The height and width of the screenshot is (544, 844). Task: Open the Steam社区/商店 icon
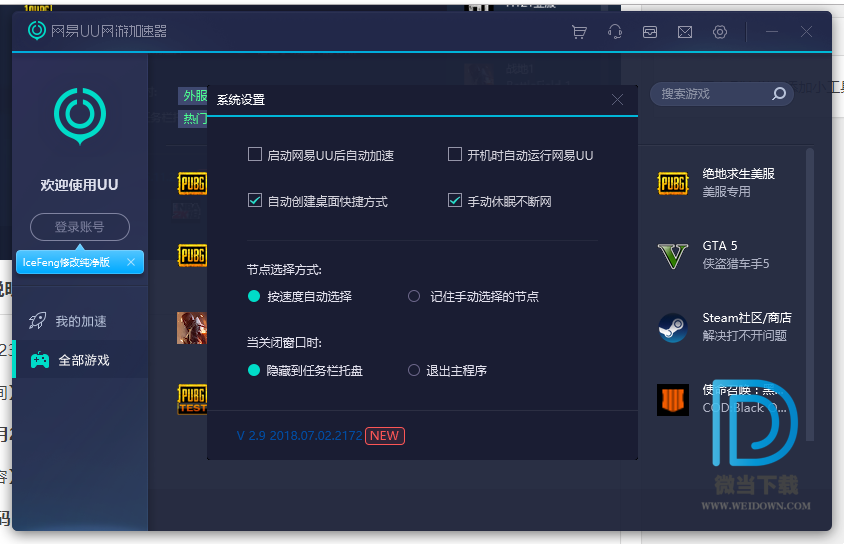673,328
